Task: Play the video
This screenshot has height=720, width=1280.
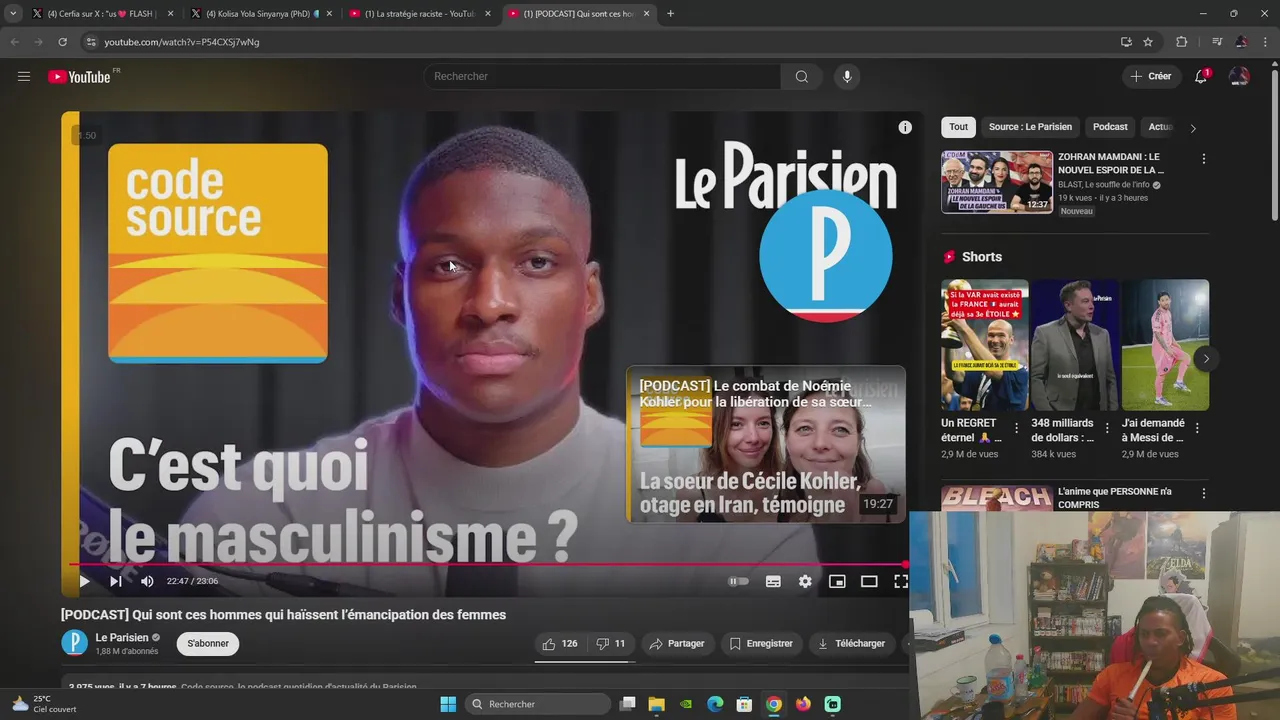Action: (x=84, y=581)
